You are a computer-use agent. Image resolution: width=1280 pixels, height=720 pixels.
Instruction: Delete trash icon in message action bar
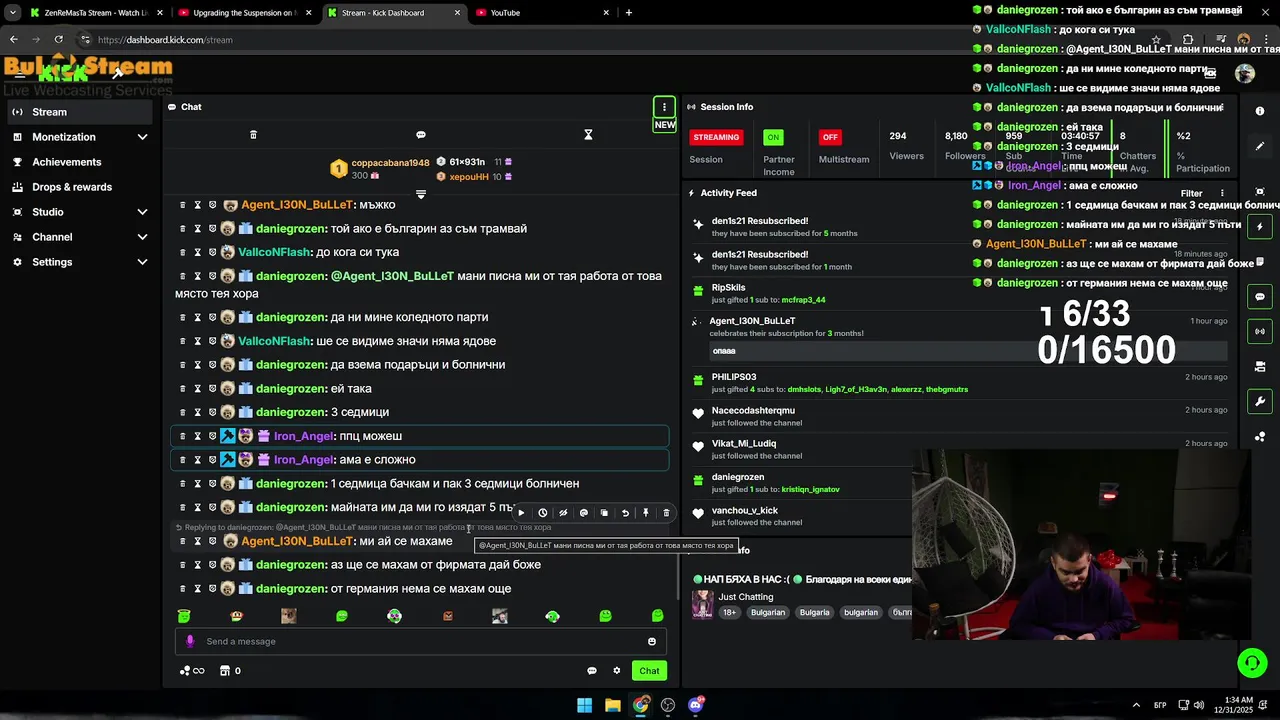point(666,513)
